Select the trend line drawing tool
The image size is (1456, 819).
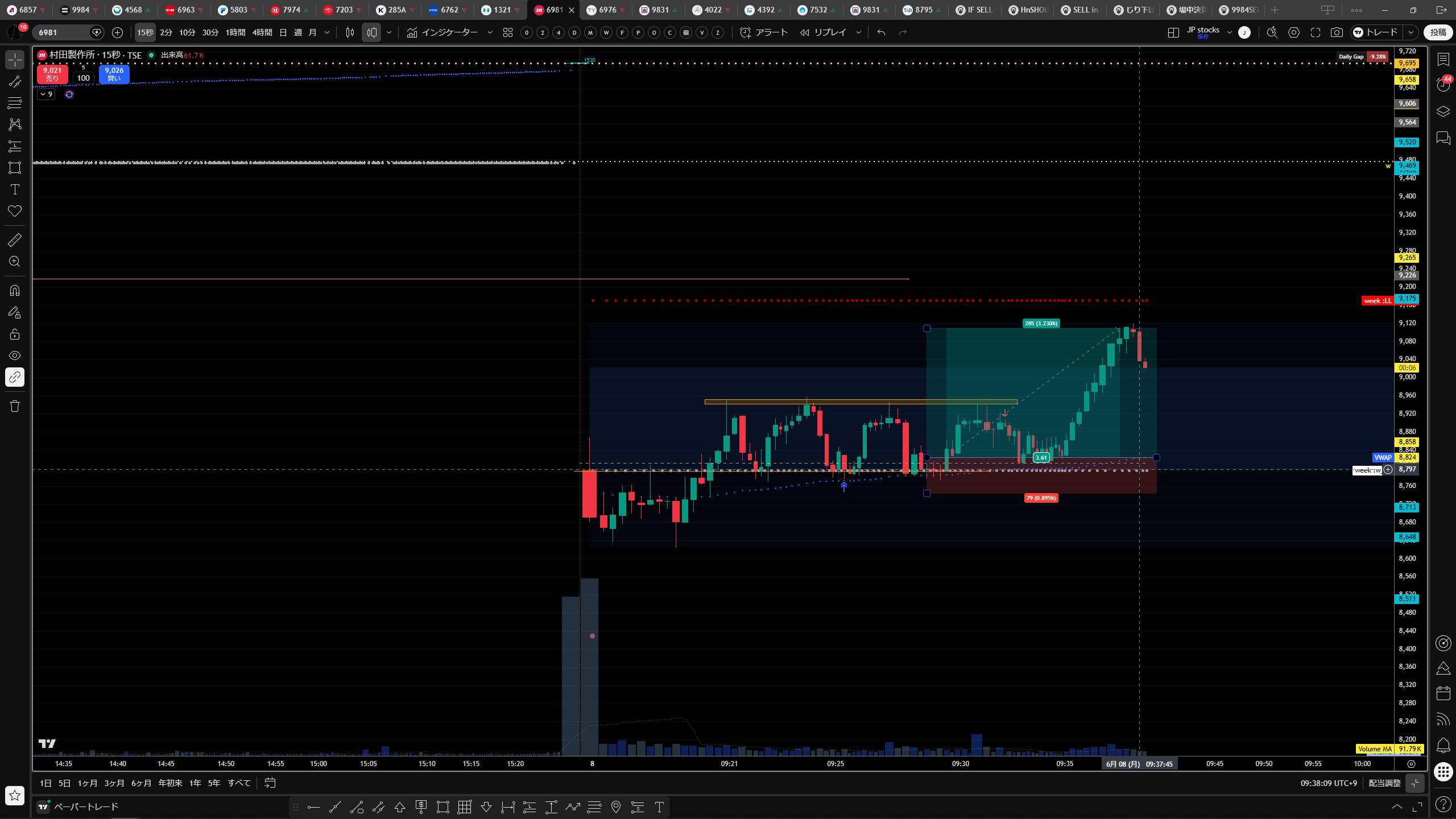[x=15, y=81]
